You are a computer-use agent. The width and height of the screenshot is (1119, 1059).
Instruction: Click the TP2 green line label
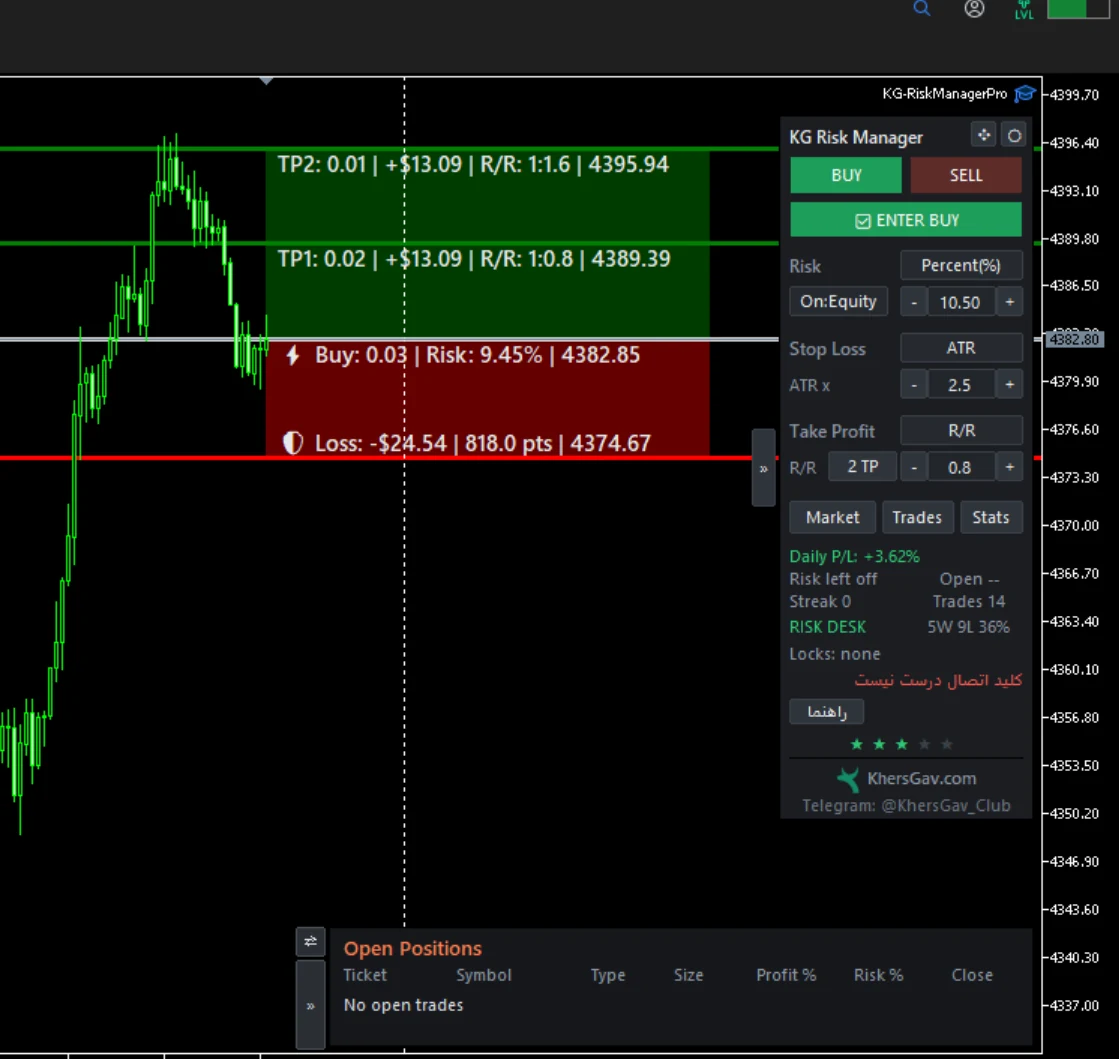tap(473, 165)
